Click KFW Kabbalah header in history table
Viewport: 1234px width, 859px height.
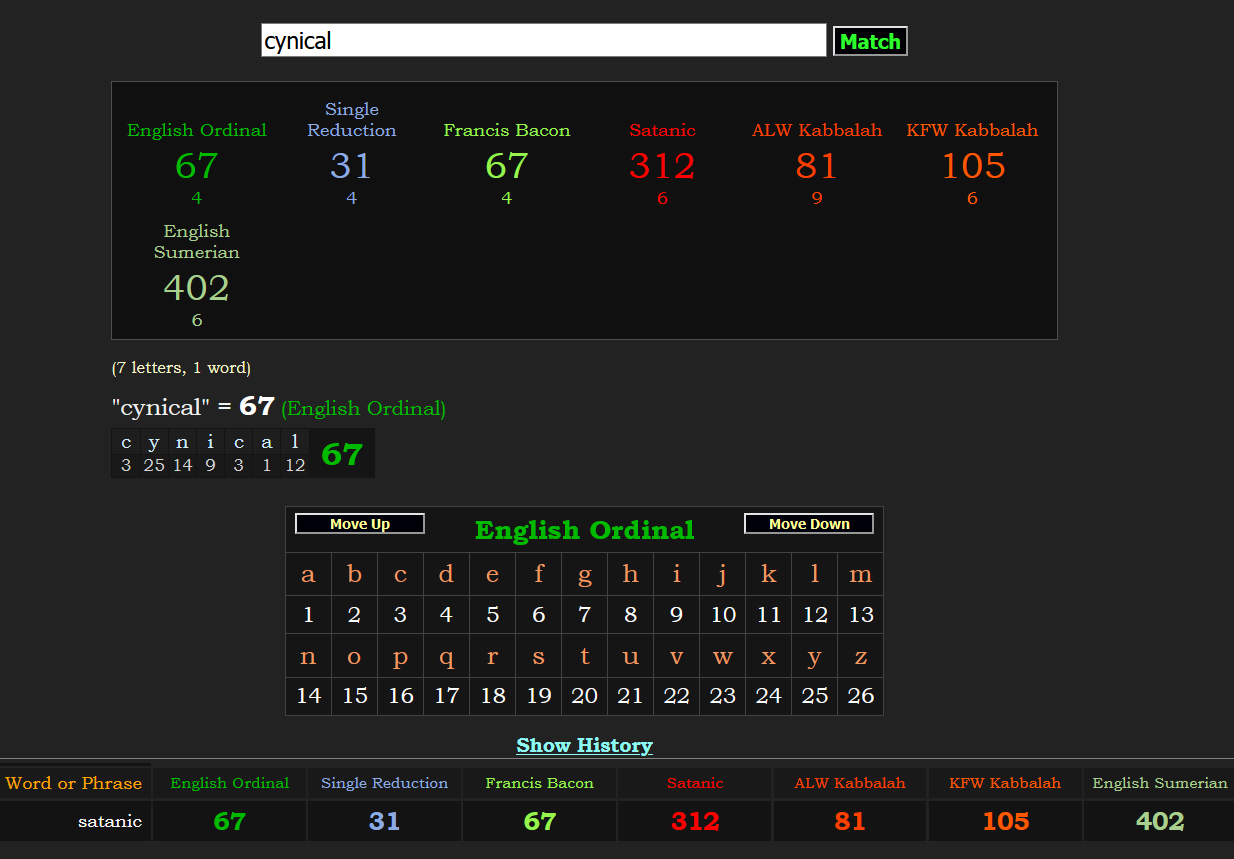1005,783
